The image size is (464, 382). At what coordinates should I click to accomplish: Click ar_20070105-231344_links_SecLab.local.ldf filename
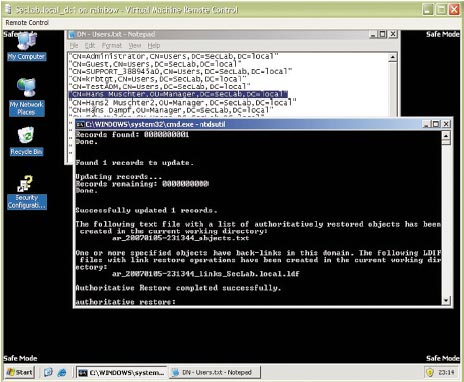tap(206, 274)
